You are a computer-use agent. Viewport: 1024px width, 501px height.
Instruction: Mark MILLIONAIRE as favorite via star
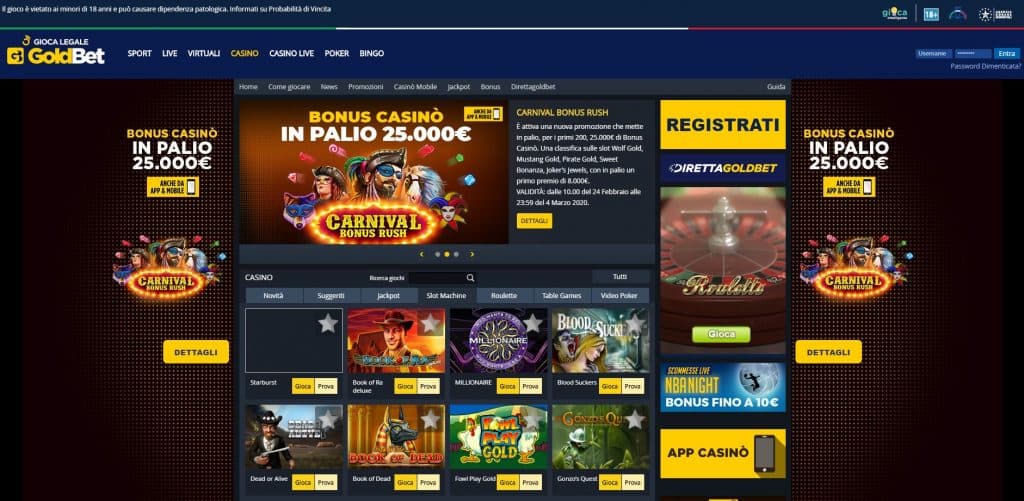pyautogui.click(x=532, y=323)
